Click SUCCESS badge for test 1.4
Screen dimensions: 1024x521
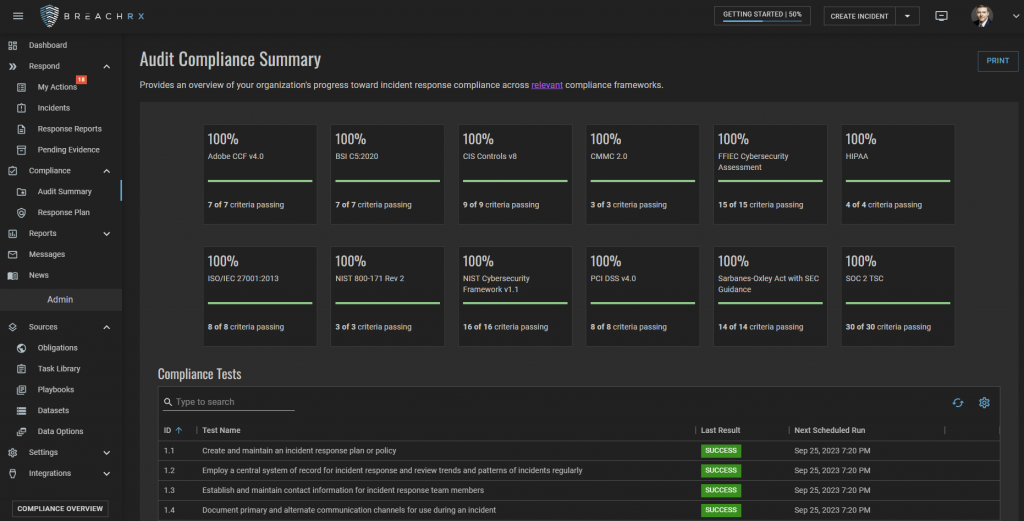point(721,510)
